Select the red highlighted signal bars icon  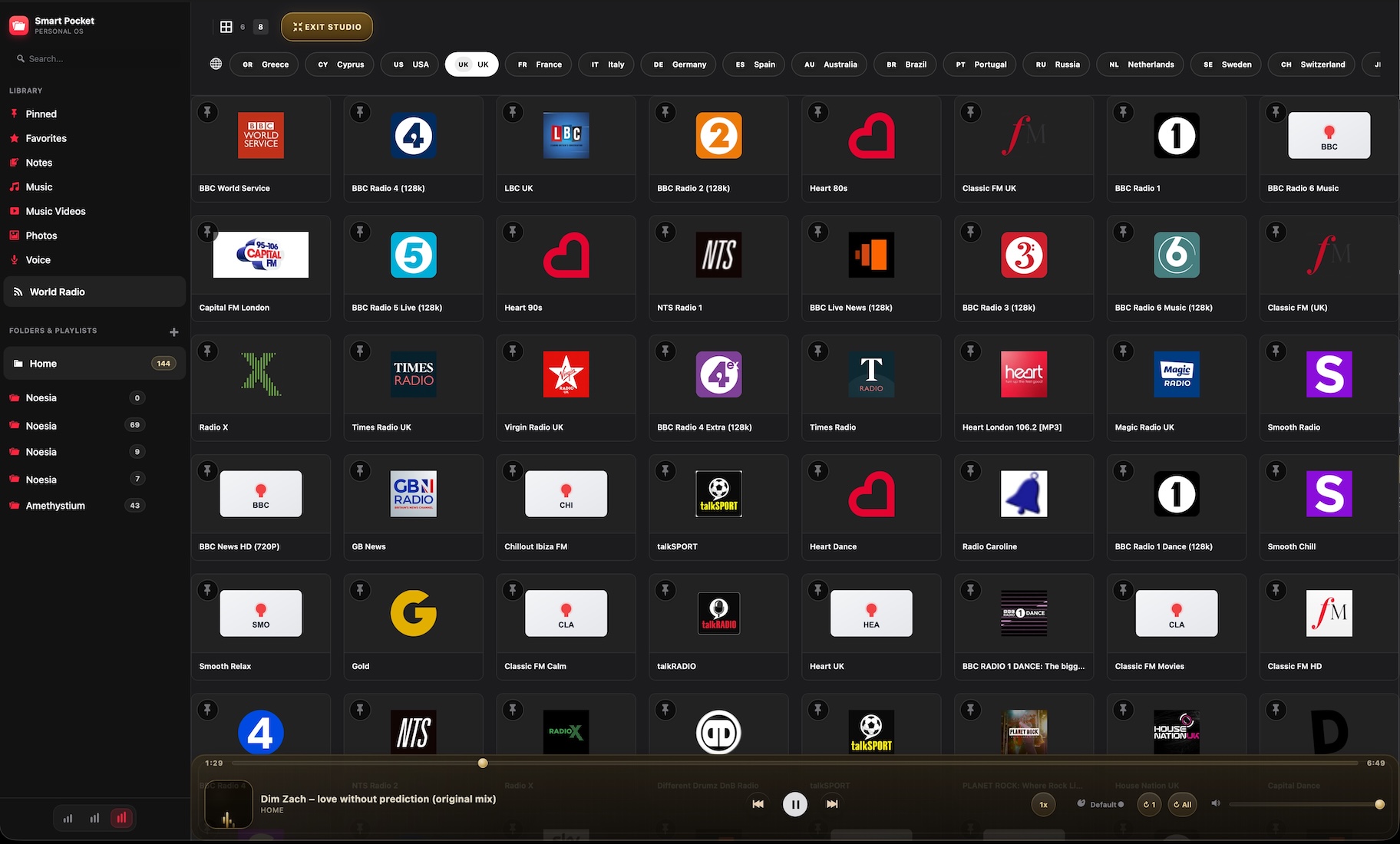coord(121,818)
